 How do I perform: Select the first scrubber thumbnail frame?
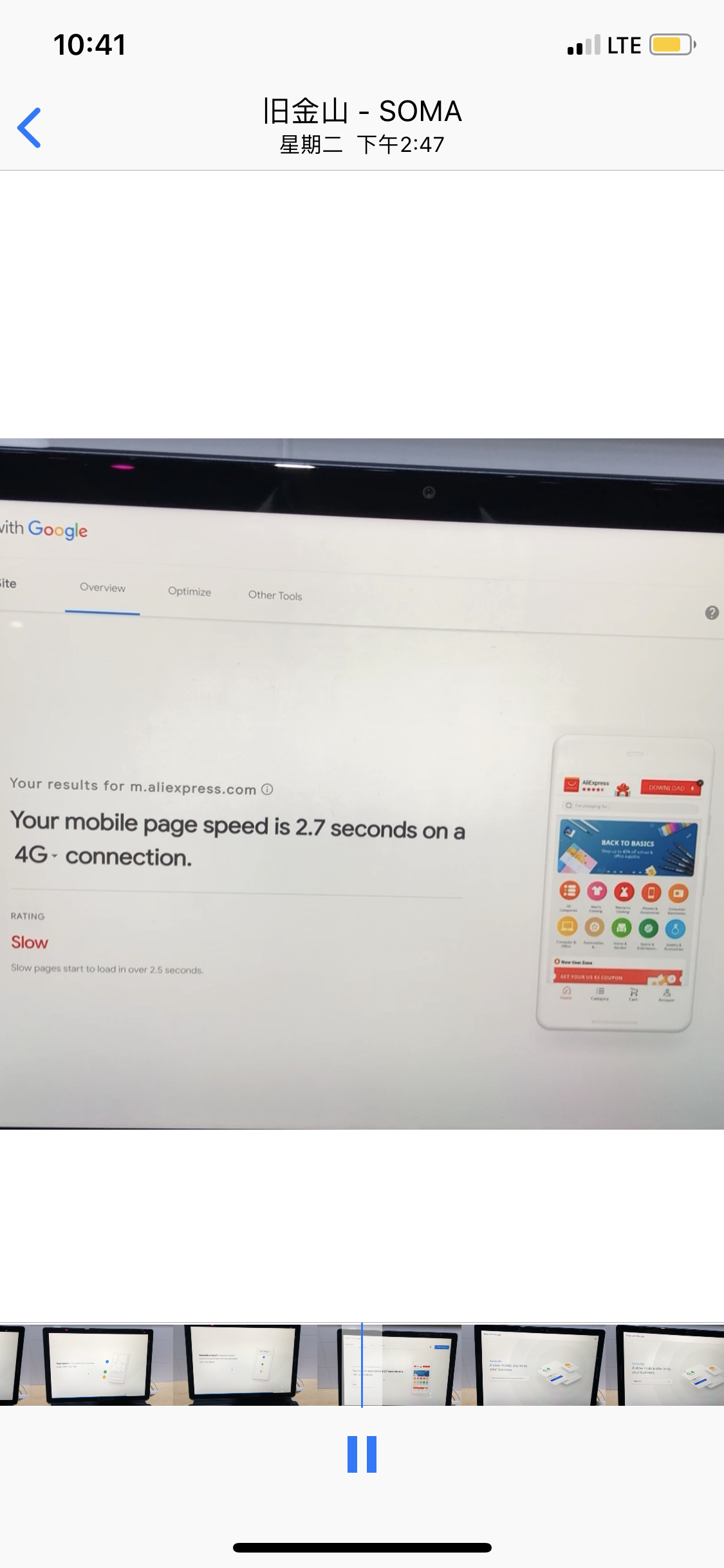click(12, 1365)
